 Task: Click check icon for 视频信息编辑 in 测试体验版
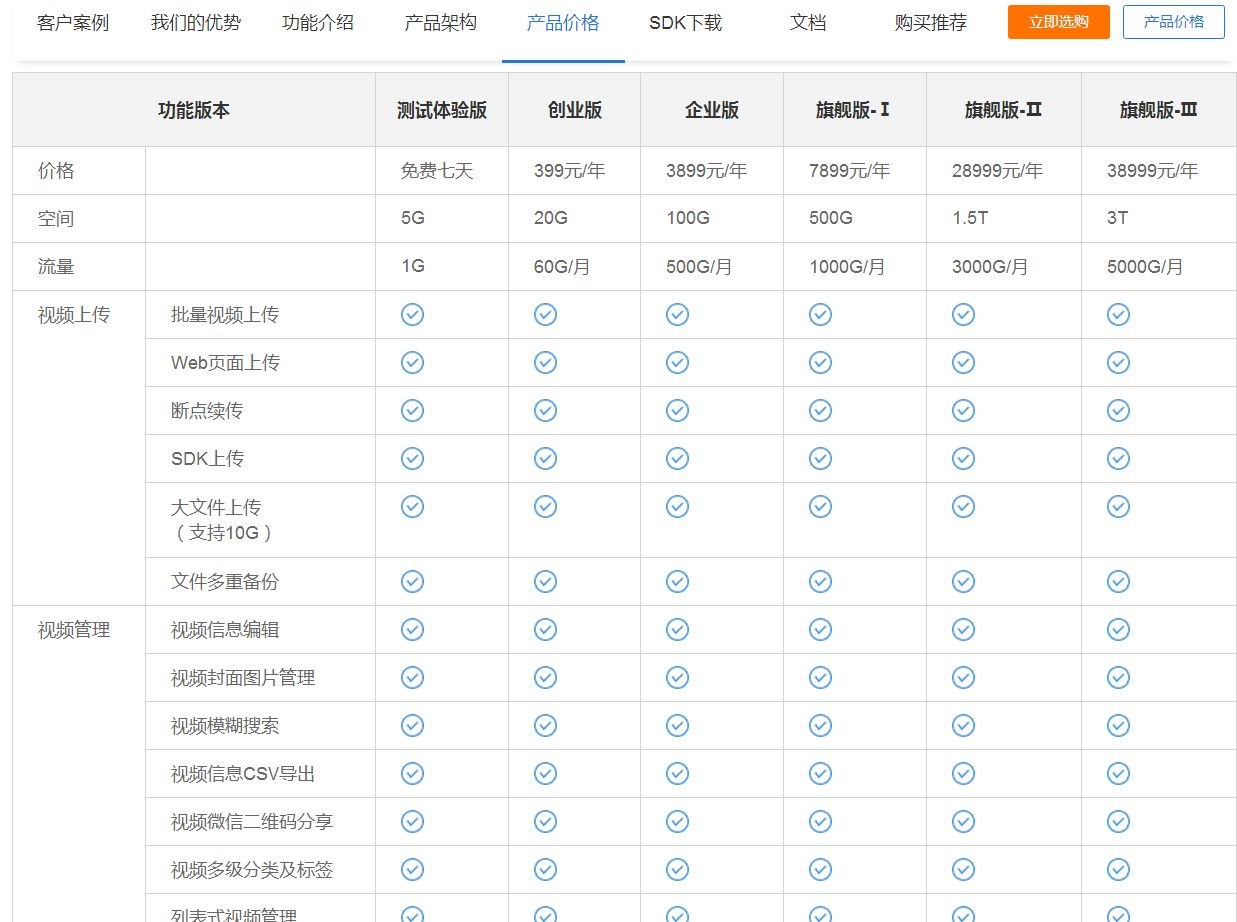click(412, 630)
